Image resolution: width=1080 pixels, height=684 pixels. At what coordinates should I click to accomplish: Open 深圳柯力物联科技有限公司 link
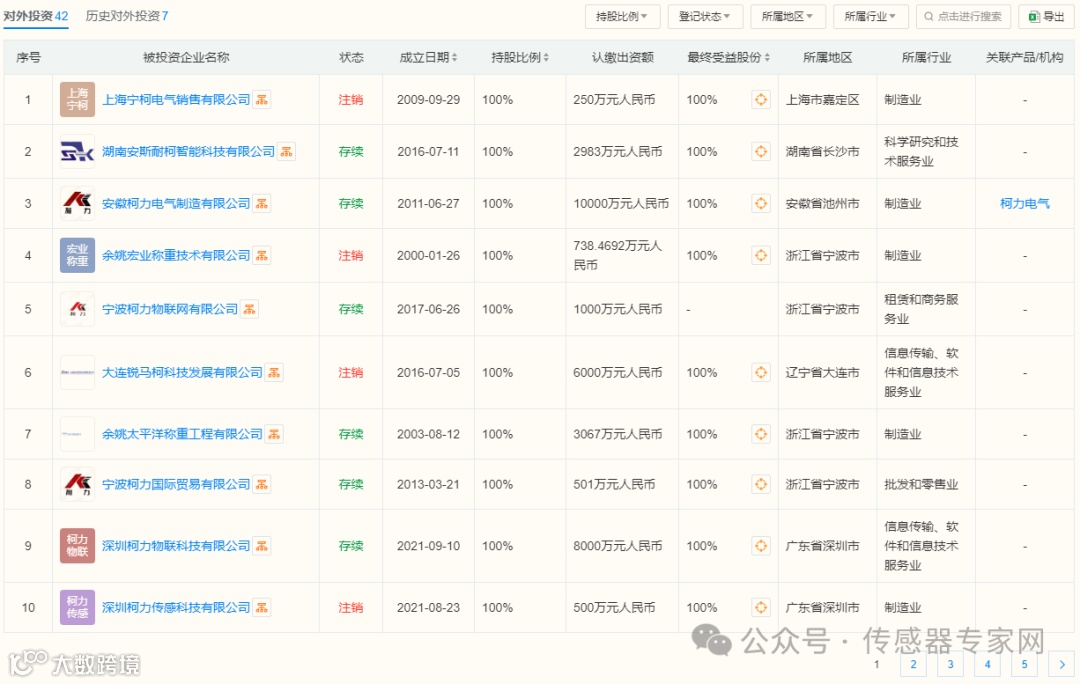click(x=176, y=546)
